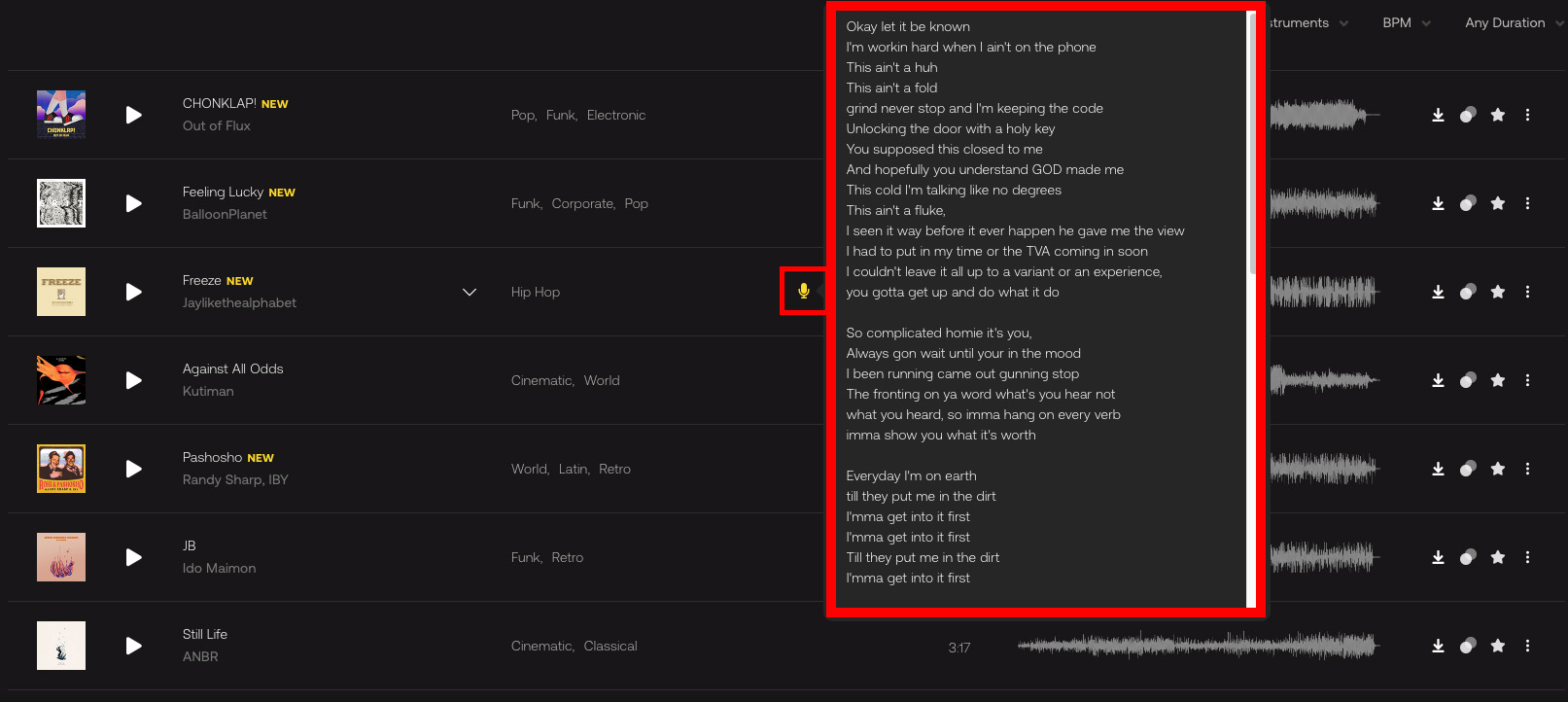Expand the Freeze track details chevron

tap(470, 292)
